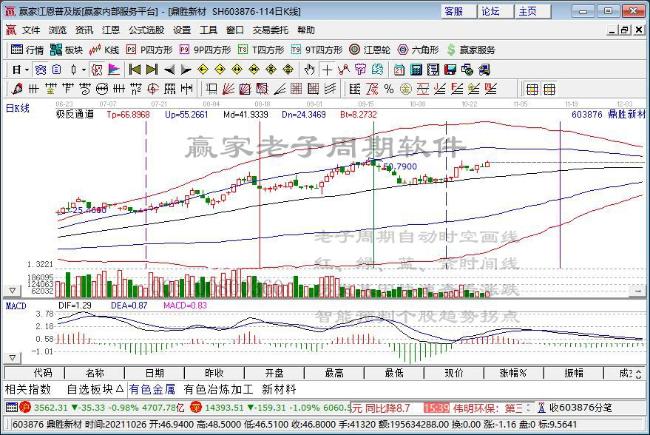
Task: Select the P四方形 tool
Action: coord(151,49)
